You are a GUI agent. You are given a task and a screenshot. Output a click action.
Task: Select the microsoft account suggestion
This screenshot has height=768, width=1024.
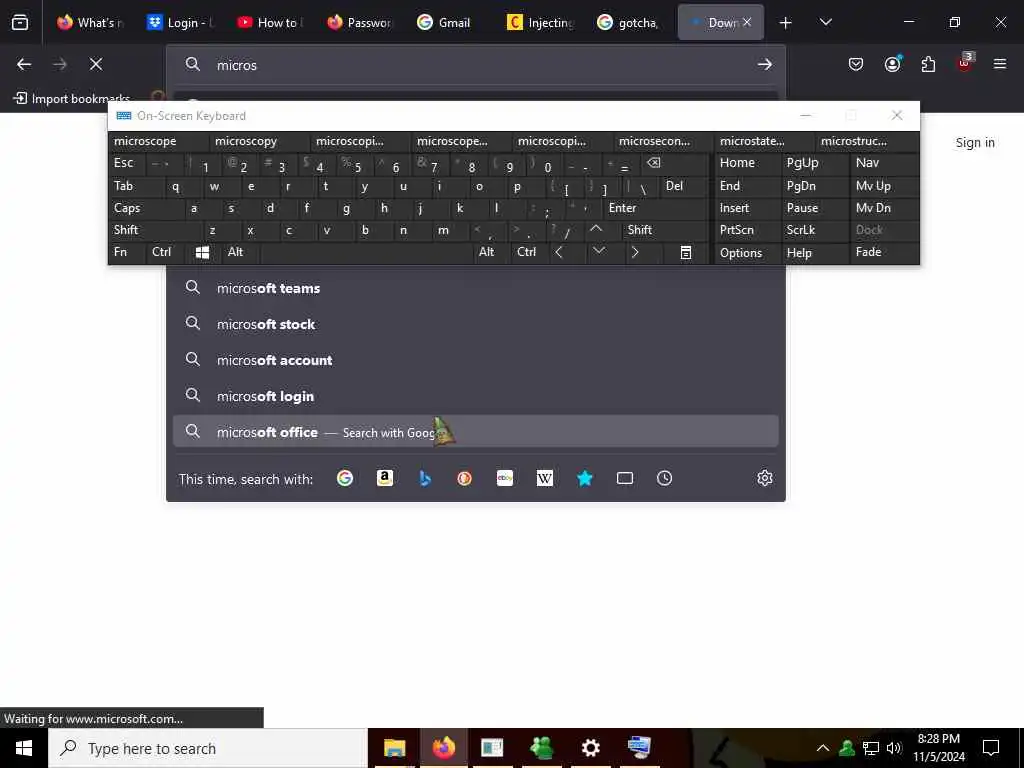(475, 360)
